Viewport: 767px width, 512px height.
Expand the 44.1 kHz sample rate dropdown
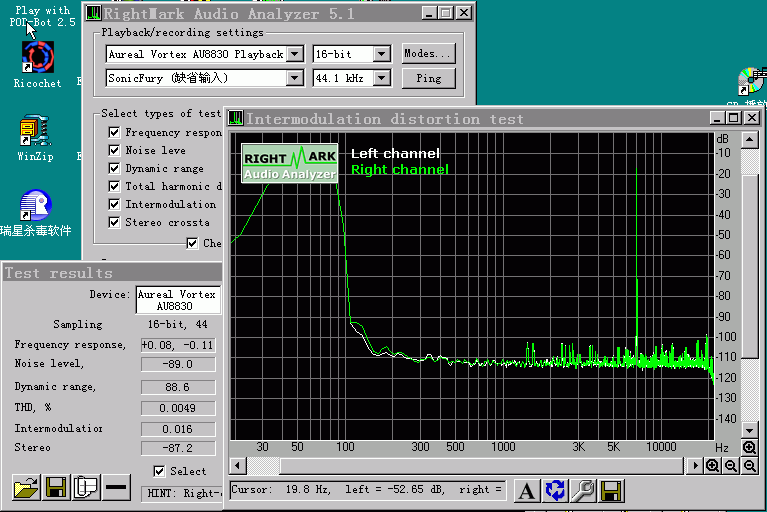click(x=382, y=78)
